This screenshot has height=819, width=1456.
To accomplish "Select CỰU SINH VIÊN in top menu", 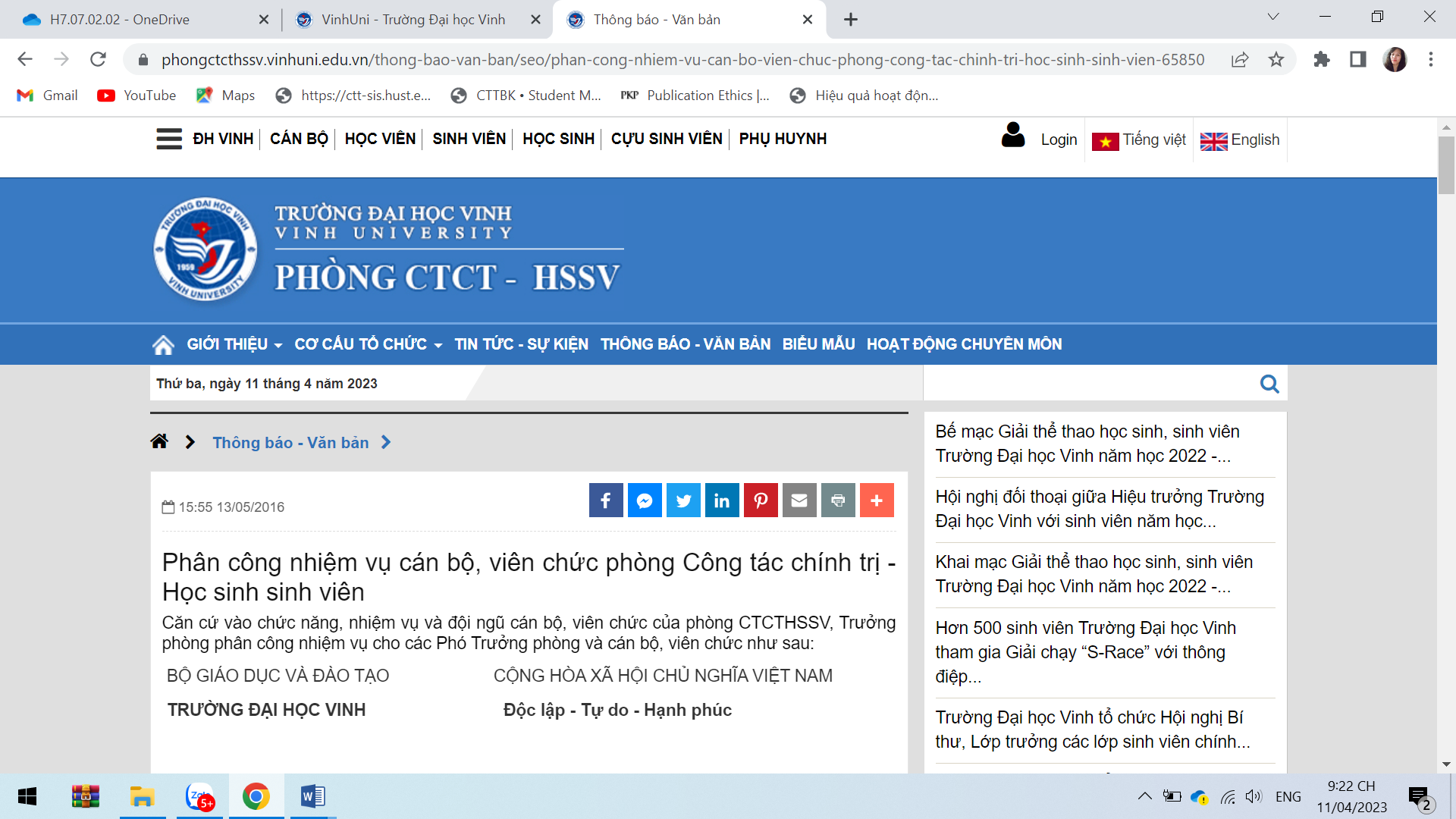I will 667,139.
